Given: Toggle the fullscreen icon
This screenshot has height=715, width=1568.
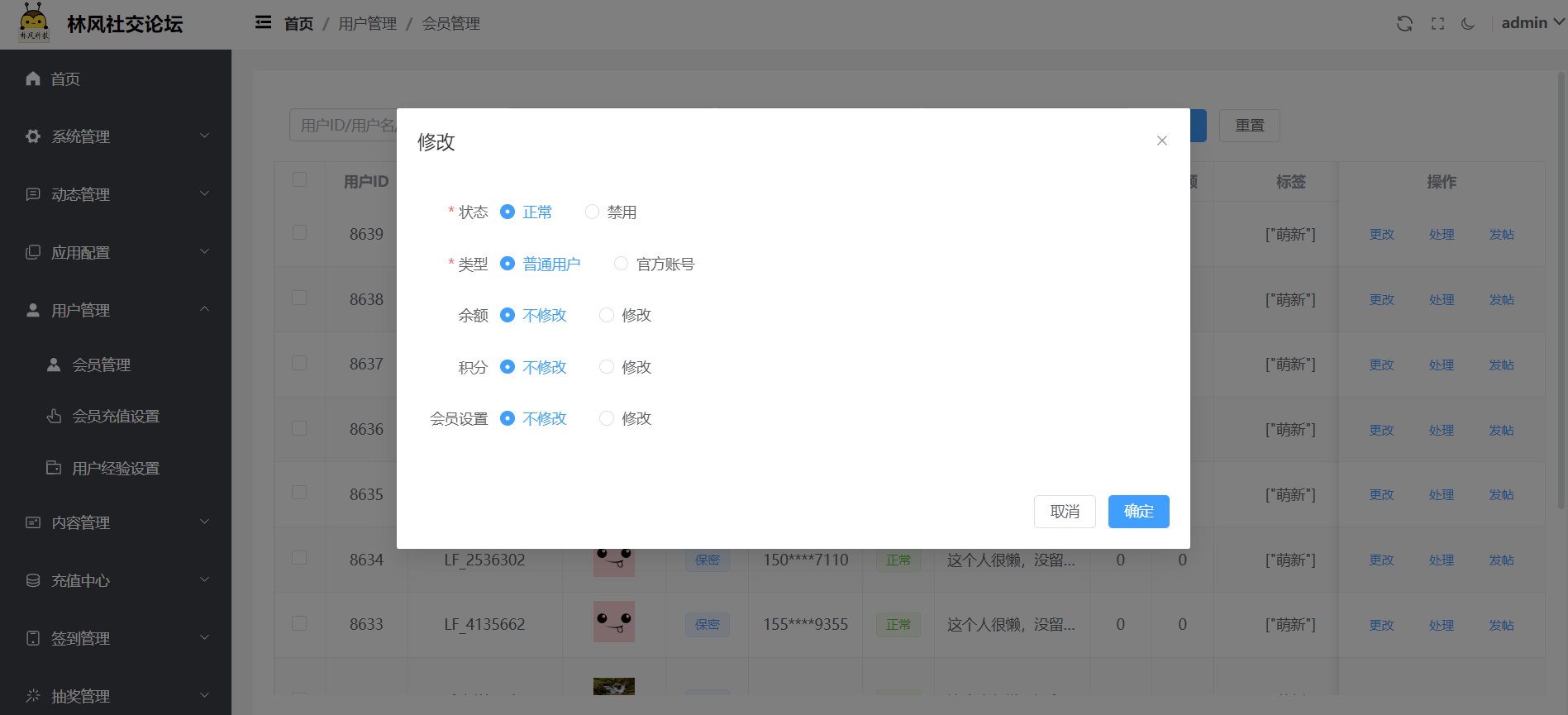Looking at the screenshot, I should pyautogui.click(x=1437, y=23).
